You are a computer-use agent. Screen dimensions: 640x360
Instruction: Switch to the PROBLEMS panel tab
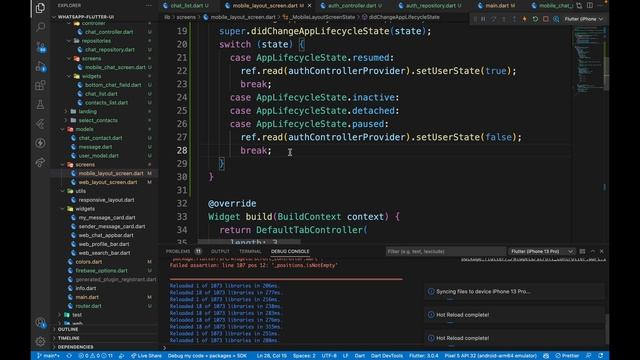point(178,251)
